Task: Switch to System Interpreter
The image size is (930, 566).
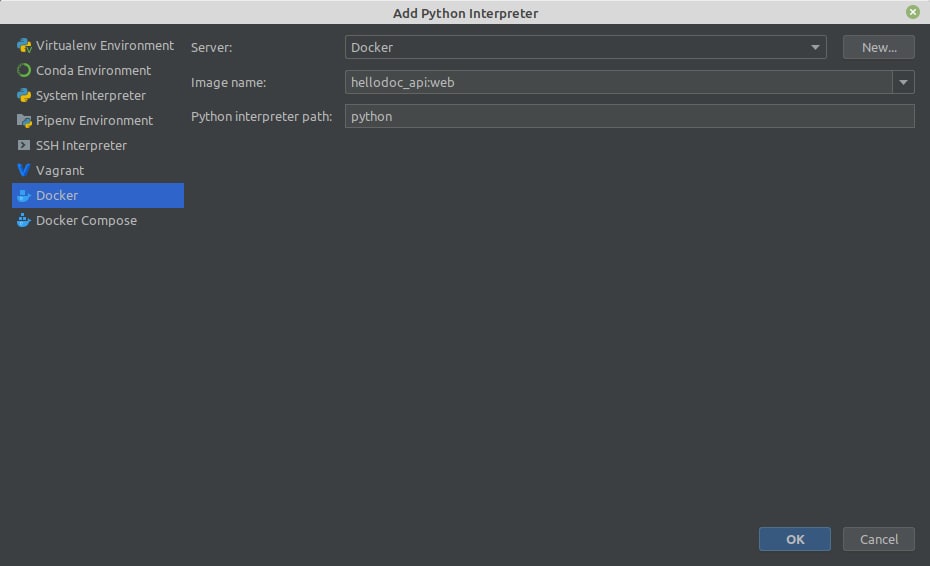Action: tap(91, 96)
